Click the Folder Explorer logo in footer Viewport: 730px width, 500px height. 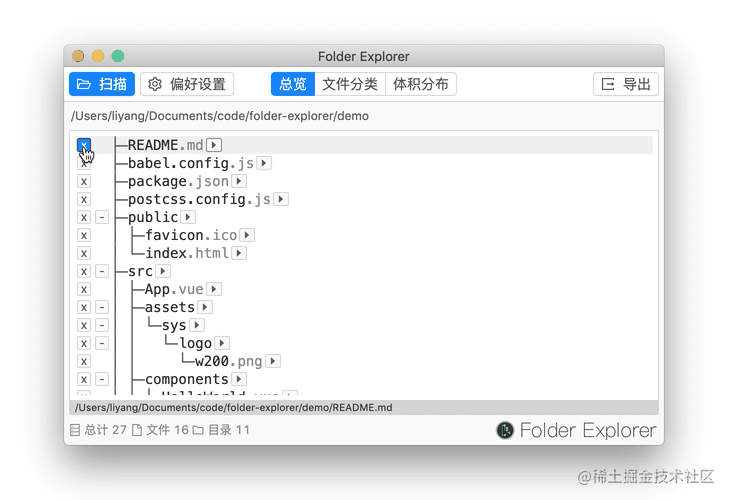pos(576,430)
